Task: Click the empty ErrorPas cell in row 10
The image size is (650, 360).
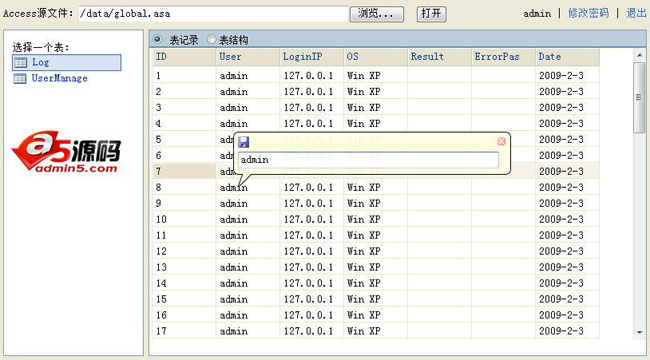Action: point(503,219)
